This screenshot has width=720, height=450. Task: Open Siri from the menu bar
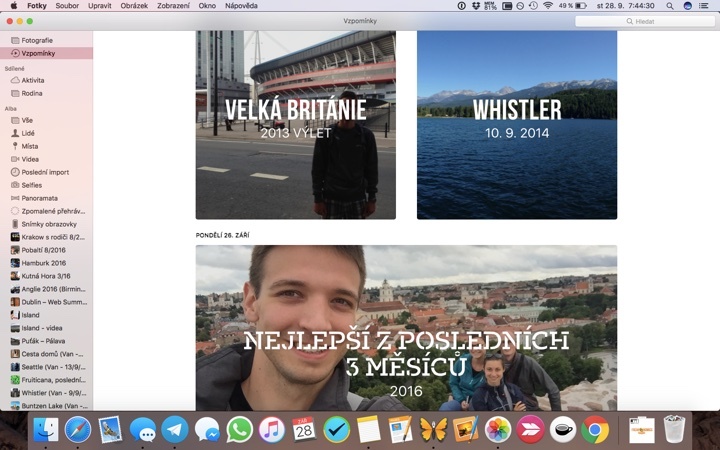click(x=687, y=6)
